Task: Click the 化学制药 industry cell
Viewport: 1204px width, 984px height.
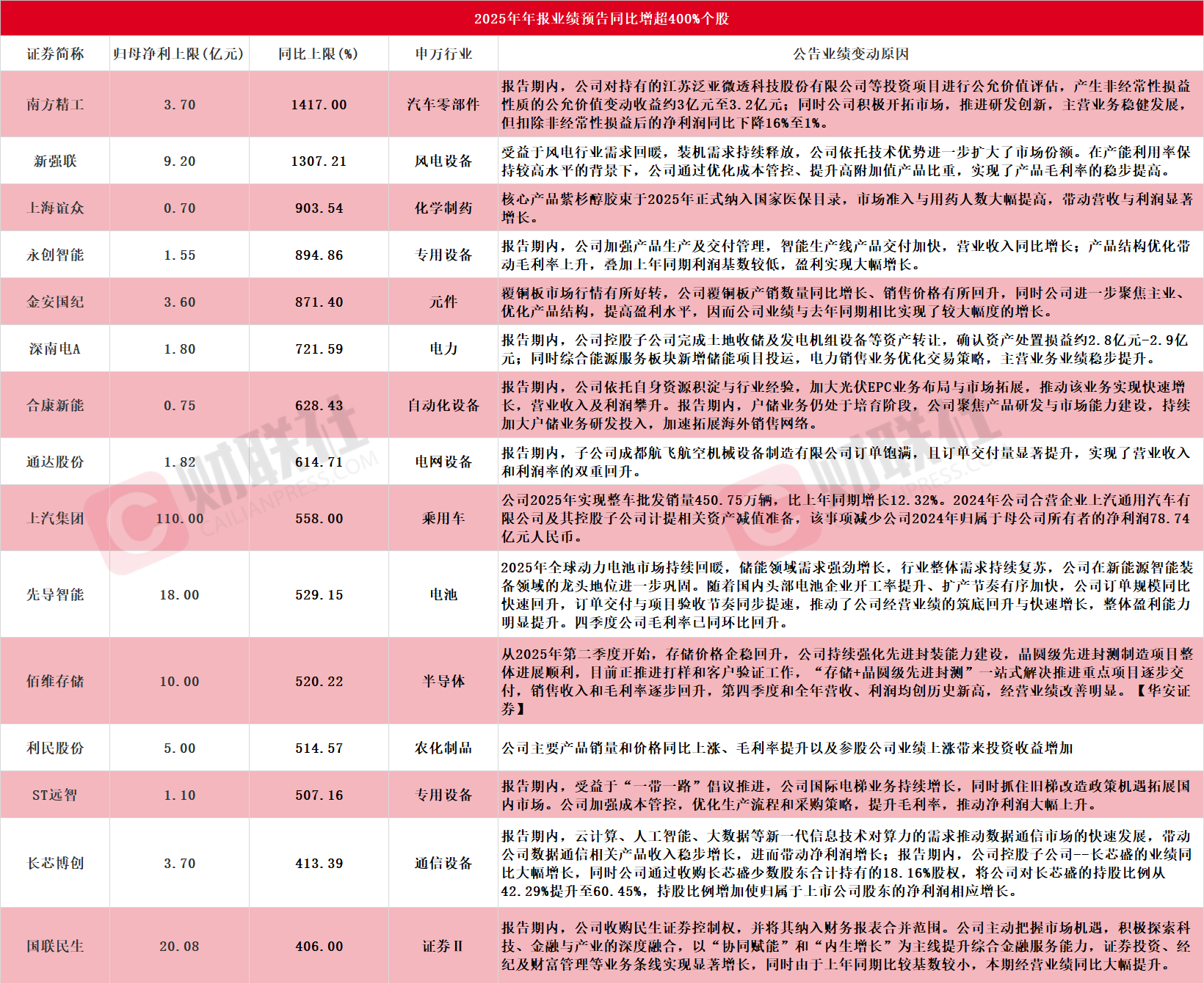Action: point(443,208)
